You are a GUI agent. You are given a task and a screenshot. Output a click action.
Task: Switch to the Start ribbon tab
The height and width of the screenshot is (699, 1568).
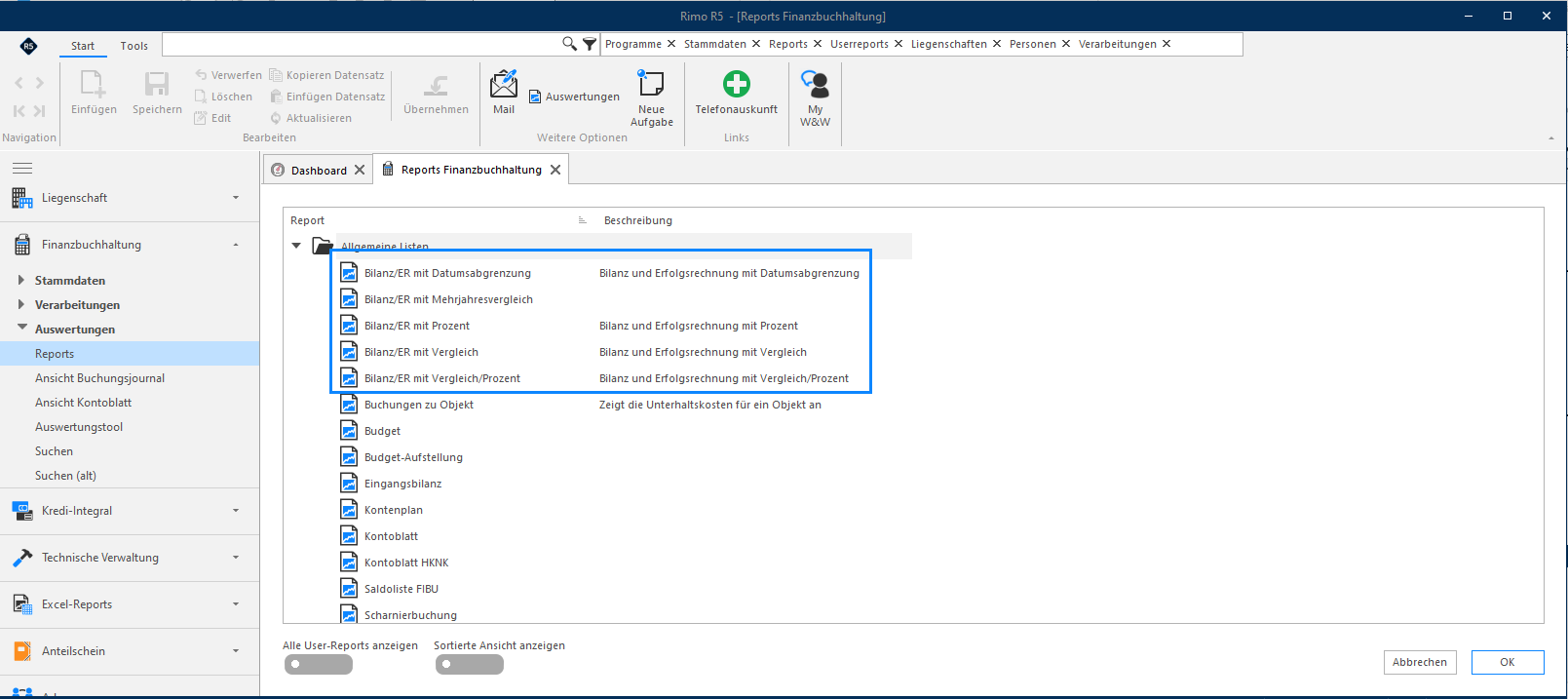(83, 46)
